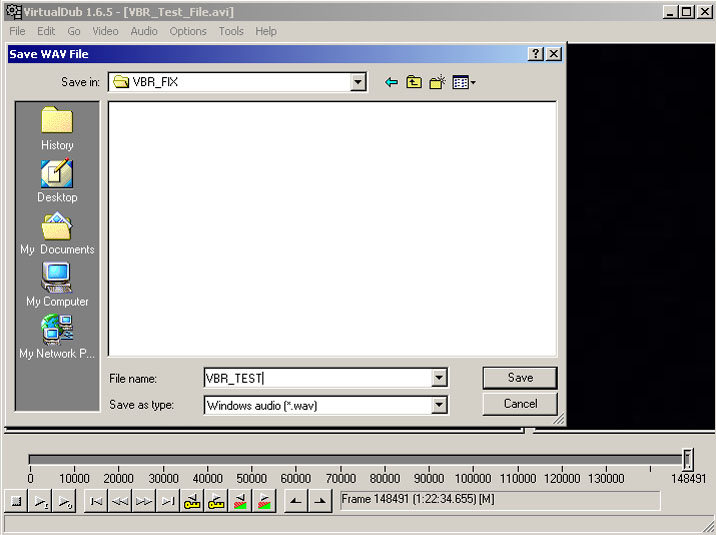Seek to previous scene change
This screenshot has width=716, height=535.
(x=240, y=501)
